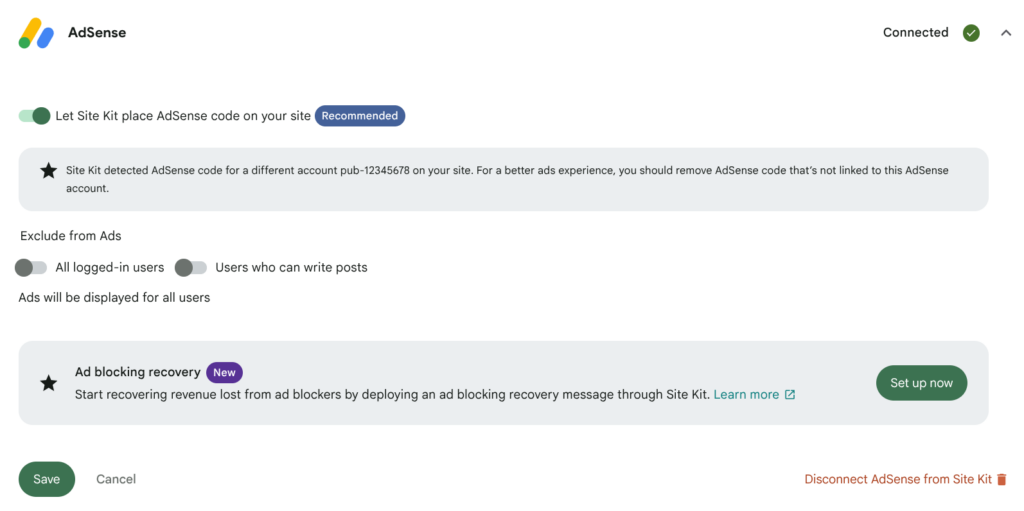
Task: Click the AdSense logo icon
Action: pyautogui.click(x=36, y=33)
